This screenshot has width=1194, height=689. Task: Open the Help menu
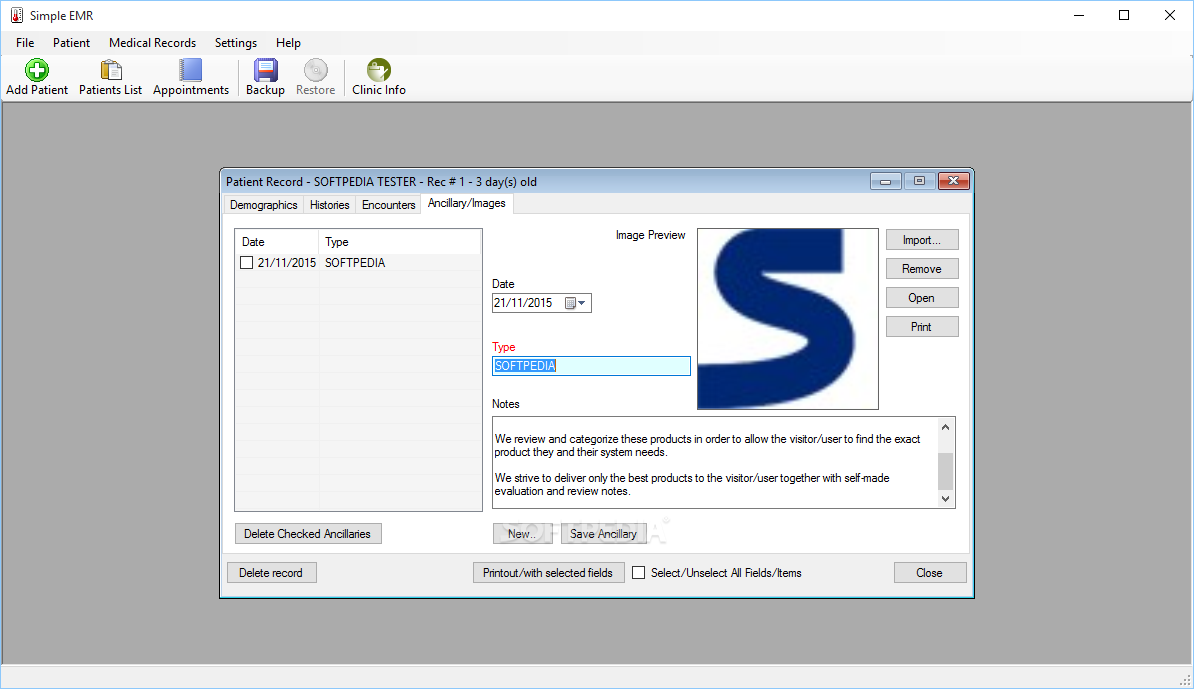(288, 43)
